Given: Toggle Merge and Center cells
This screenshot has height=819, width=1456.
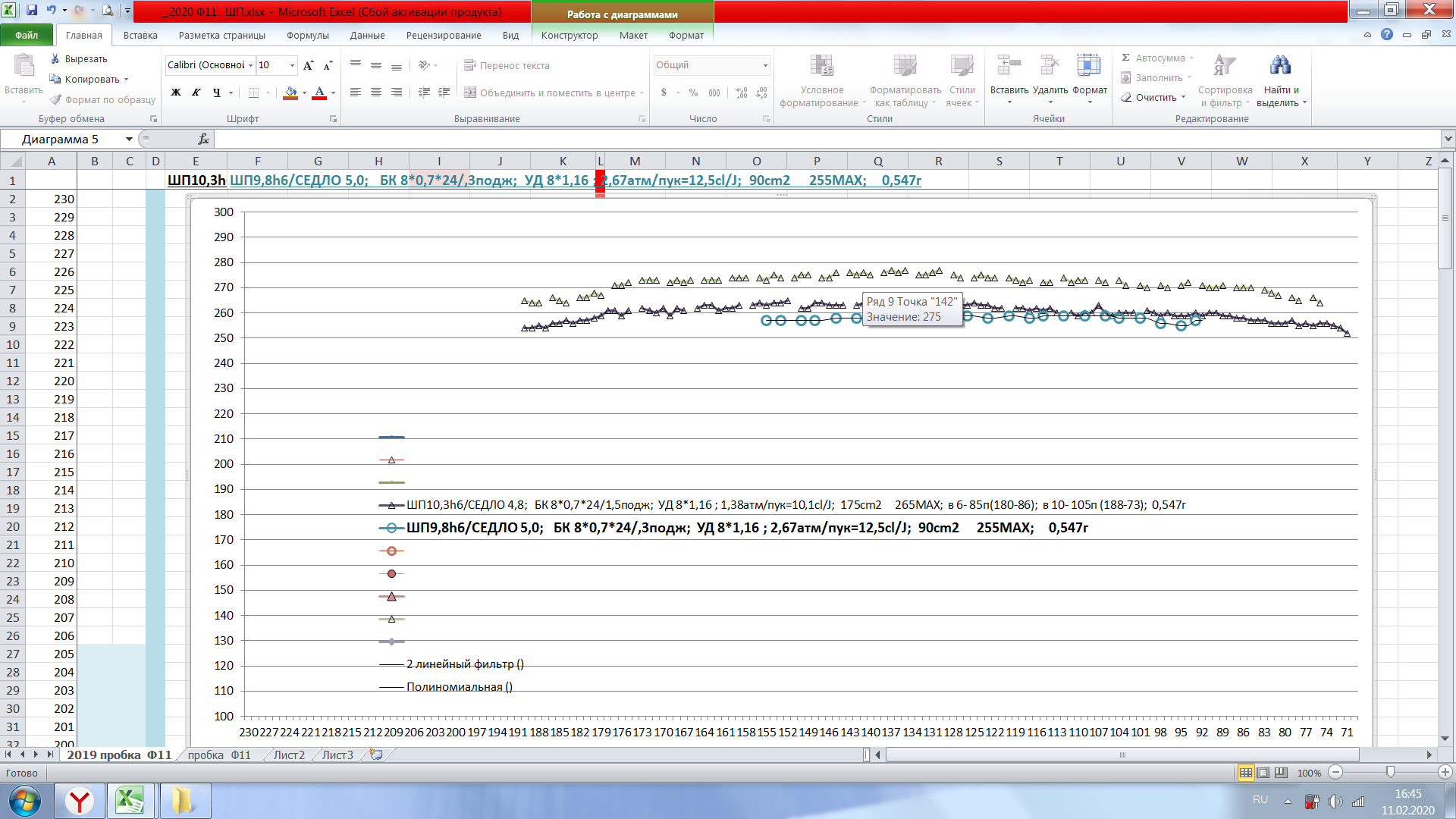Looking at the screenshot, I should pyautogui.click(x=550, y=93).
